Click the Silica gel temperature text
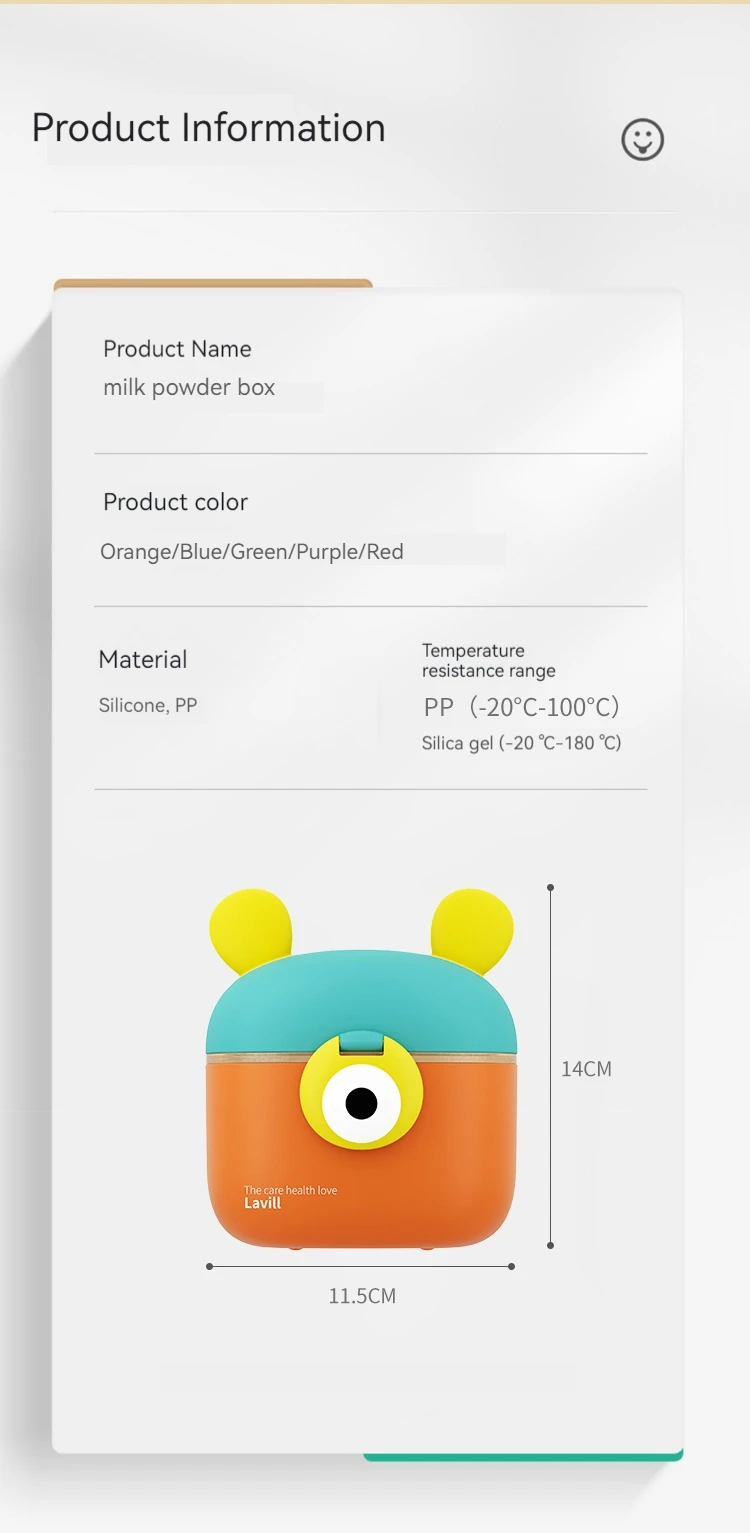The height and width of the screenshot is (1533, 750). pyautogui.click(x=522, y=743)
